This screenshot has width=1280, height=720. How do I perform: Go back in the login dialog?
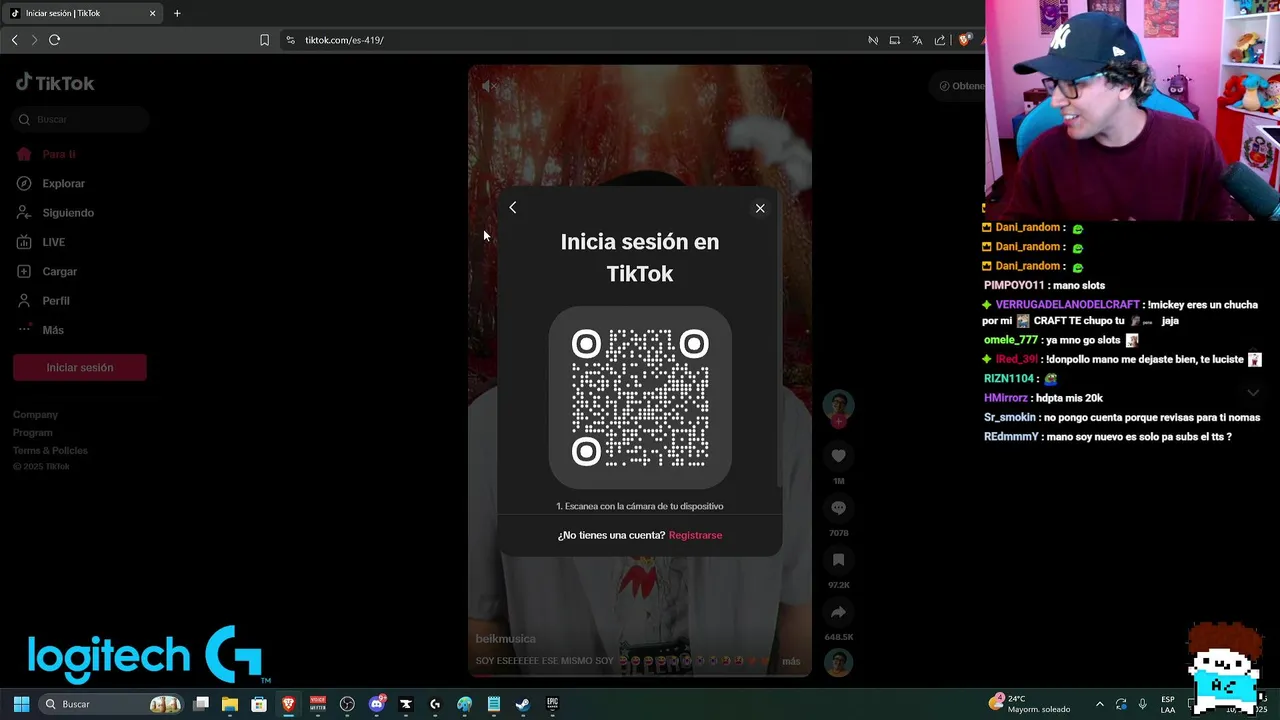513,207
